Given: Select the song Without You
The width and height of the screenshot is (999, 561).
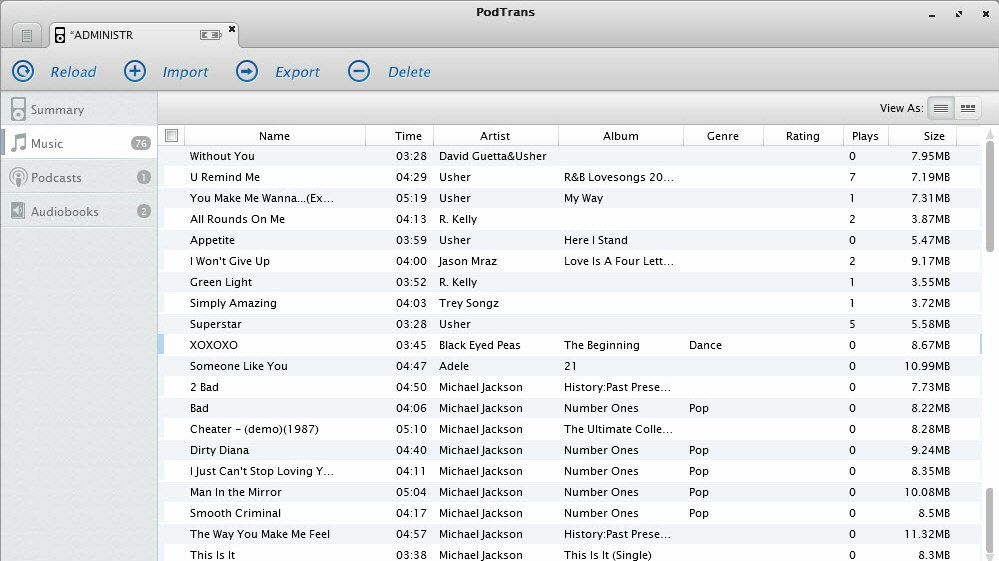Looking at the screenshot, I should tap(222, 156).
